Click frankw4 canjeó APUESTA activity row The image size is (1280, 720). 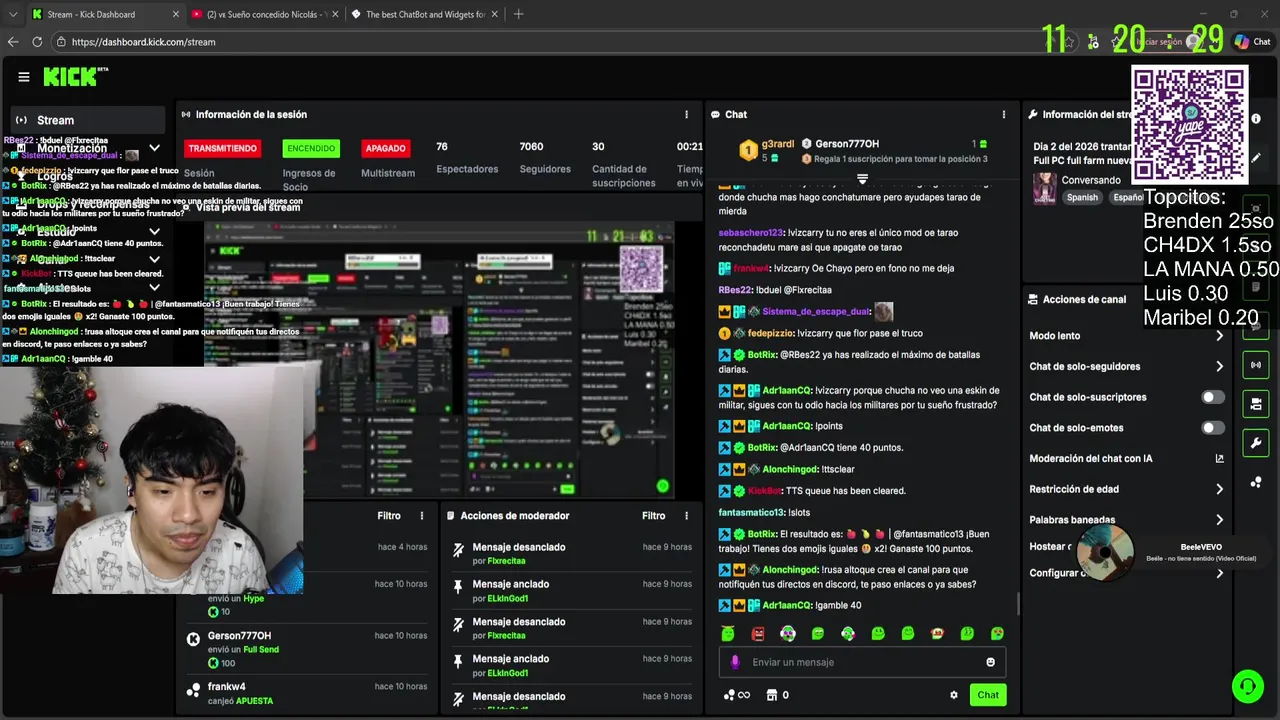pyautogui.click(x=307, y=694)
